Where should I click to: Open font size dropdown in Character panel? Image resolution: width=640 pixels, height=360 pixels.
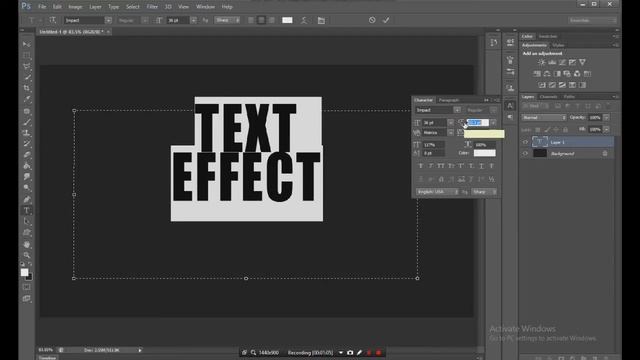[x=451, y=123]
